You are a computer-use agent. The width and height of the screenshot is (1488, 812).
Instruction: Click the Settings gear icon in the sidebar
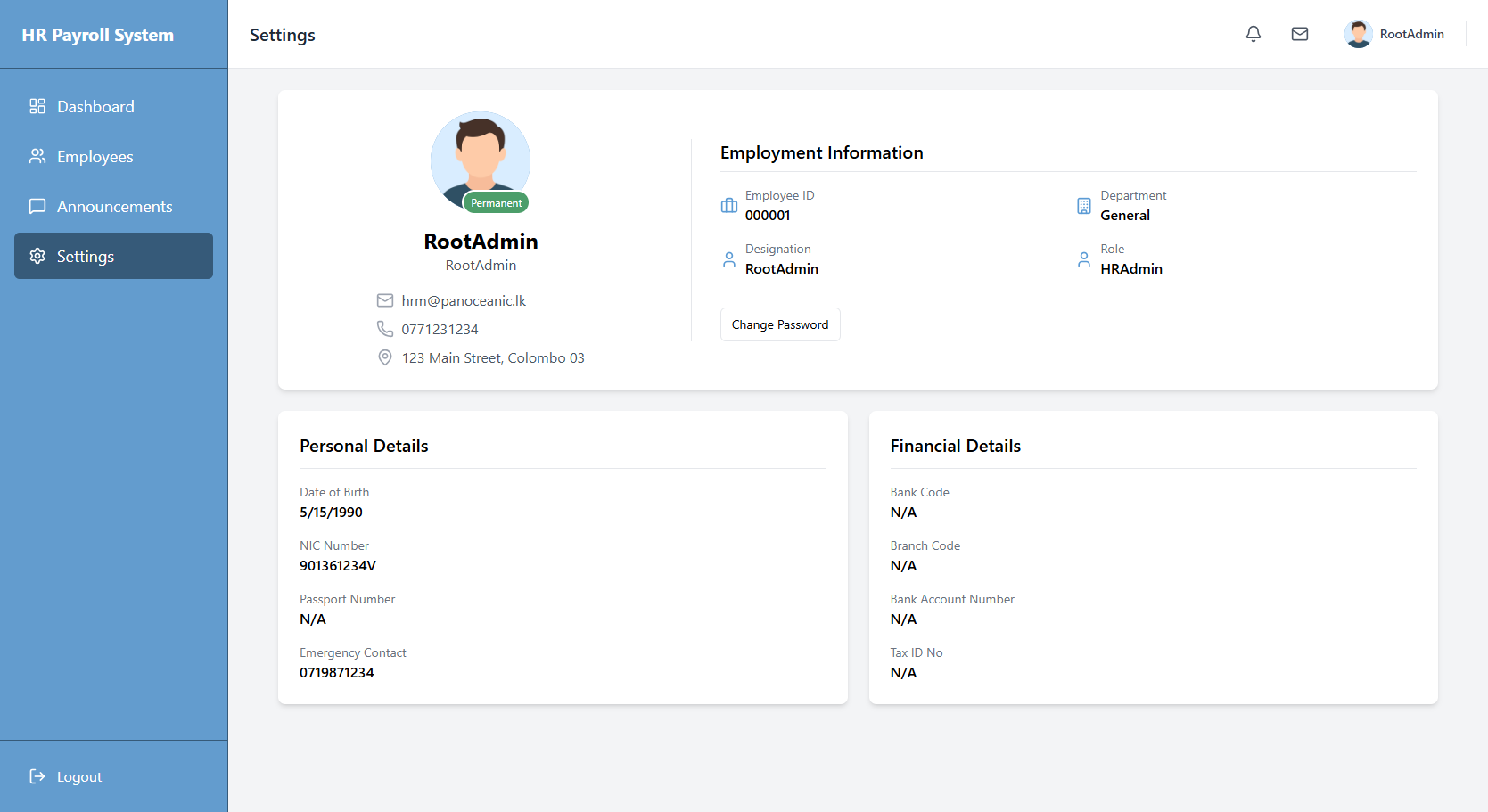pos(37,256)
